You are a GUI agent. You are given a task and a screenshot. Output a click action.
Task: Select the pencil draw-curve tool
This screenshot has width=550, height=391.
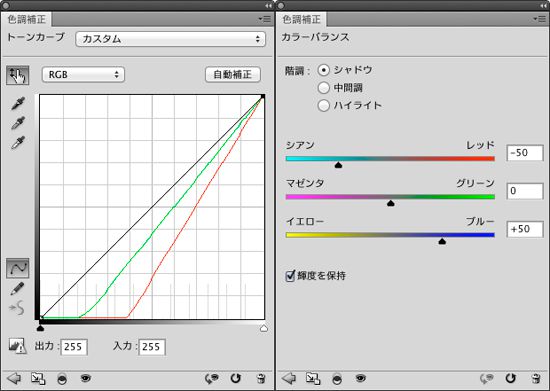[x=17, y=289]
